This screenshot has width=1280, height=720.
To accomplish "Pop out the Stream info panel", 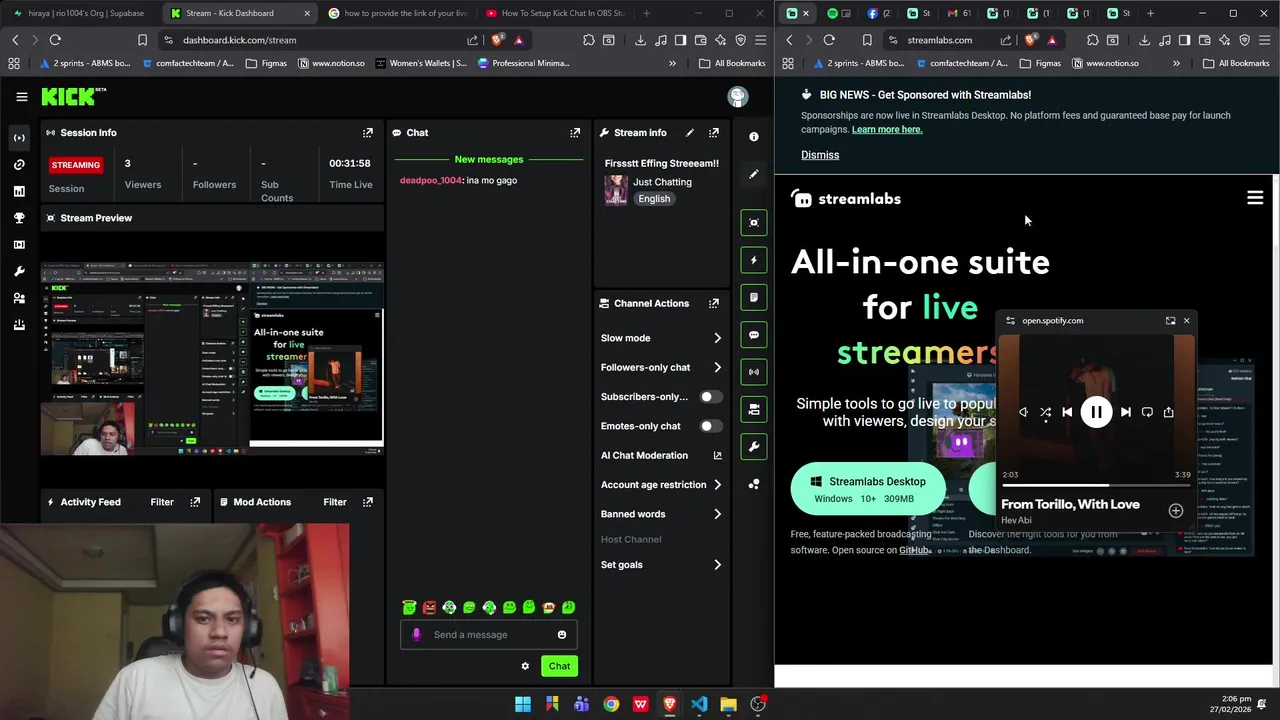I will [x=714, y=132].
